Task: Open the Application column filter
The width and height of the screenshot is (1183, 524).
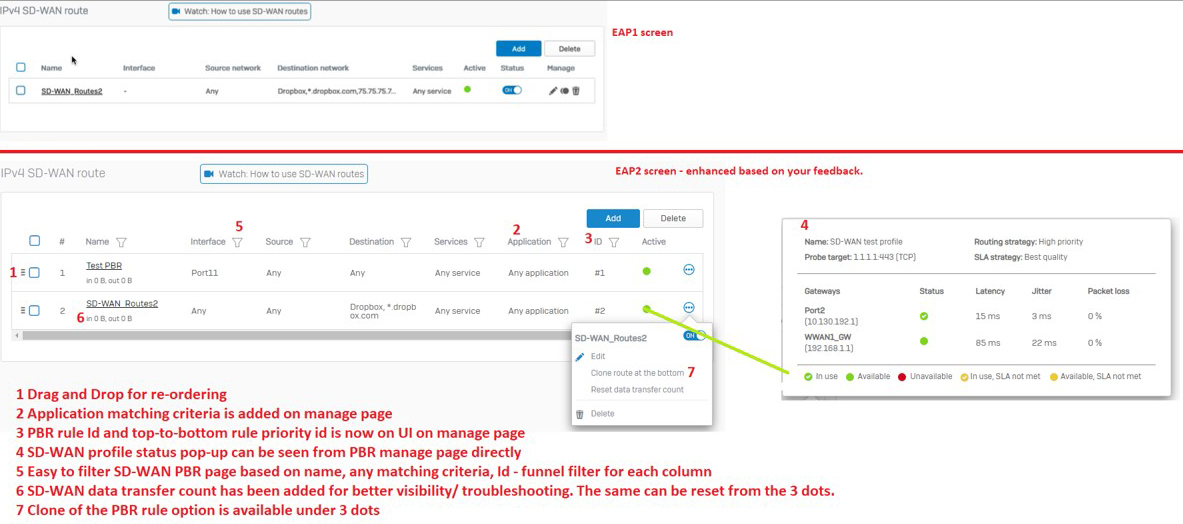Action: click(x=563, y=242)
